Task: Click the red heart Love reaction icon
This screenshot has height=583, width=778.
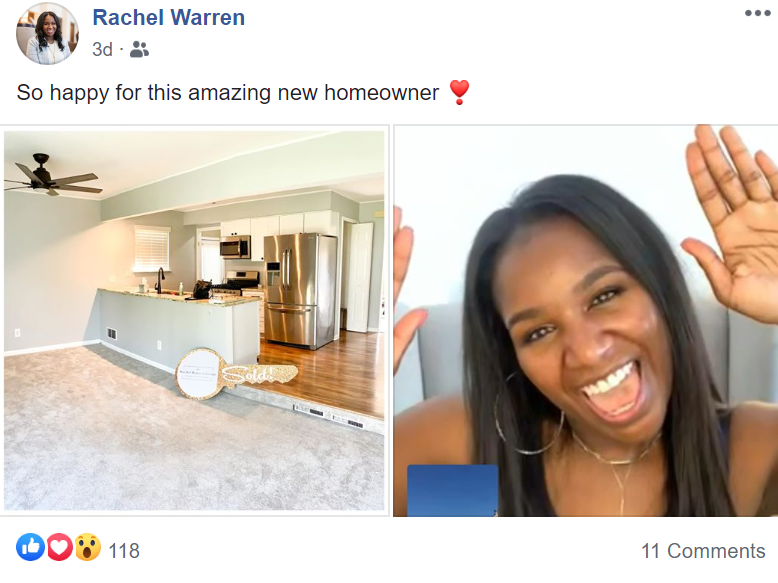Action: point(60,547)
